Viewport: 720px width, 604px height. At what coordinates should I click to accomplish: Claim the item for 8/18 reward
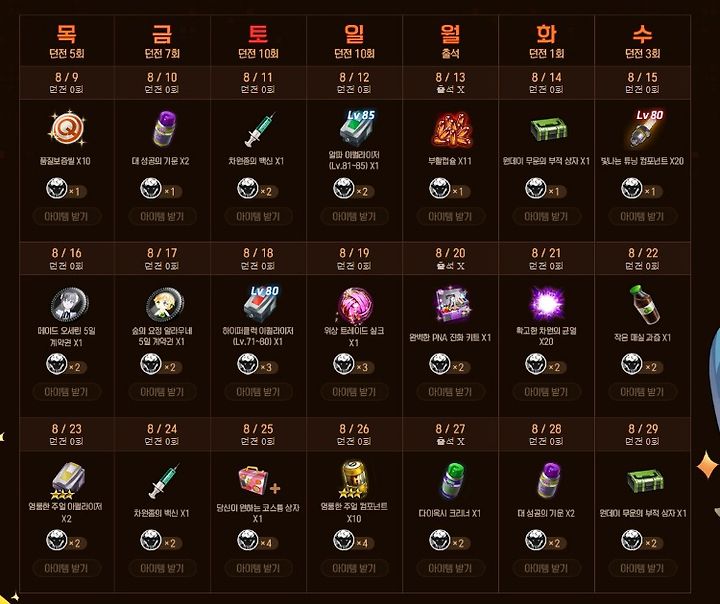pos(259,392)
